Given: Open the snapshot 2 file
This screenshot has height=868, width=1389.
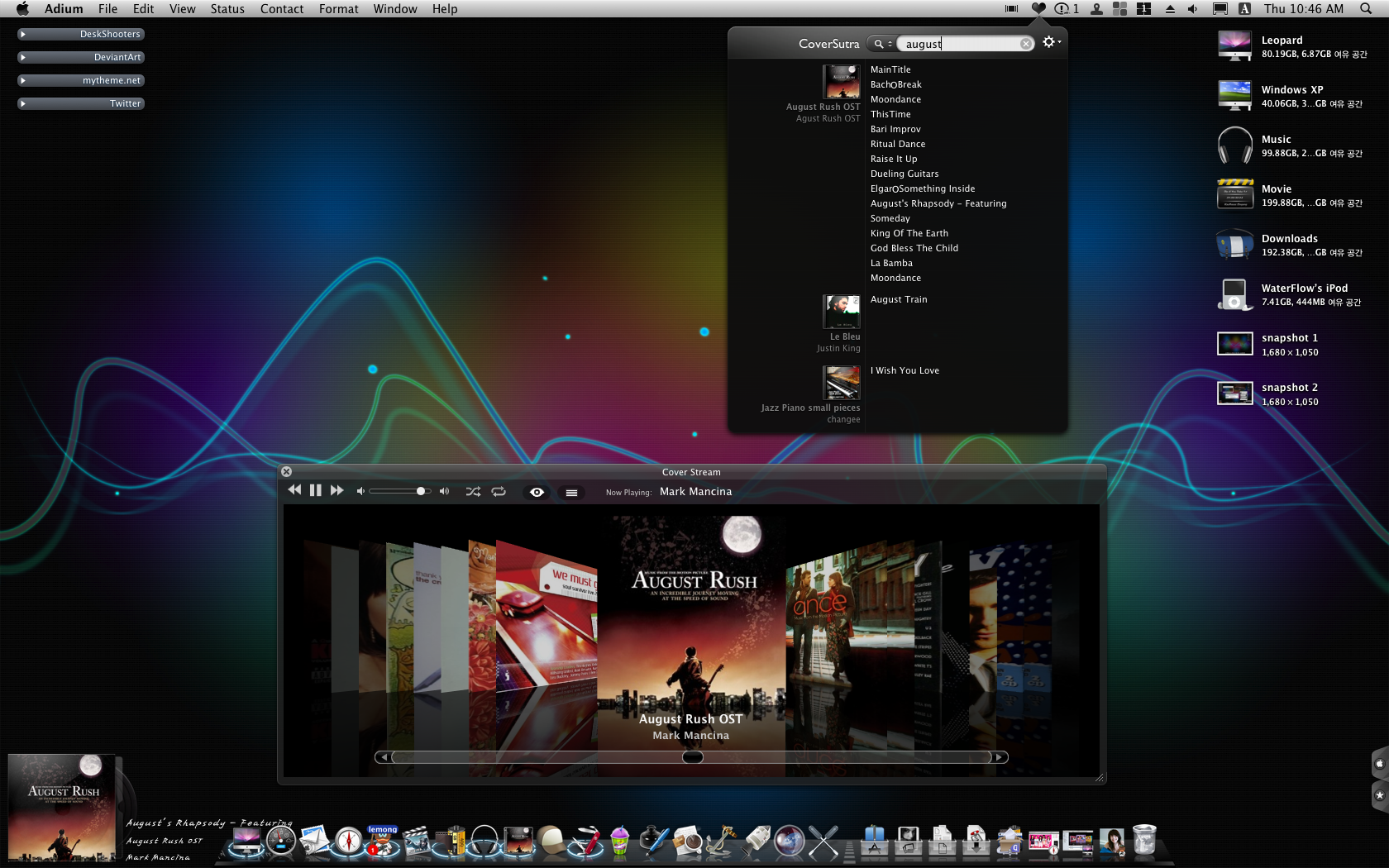Looking at the screenshot, I should 1235,393.
